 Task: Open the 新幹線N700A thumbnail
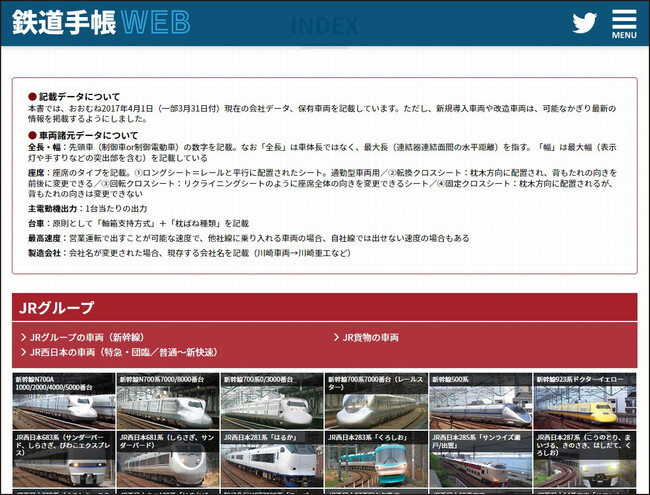[63, 402]
